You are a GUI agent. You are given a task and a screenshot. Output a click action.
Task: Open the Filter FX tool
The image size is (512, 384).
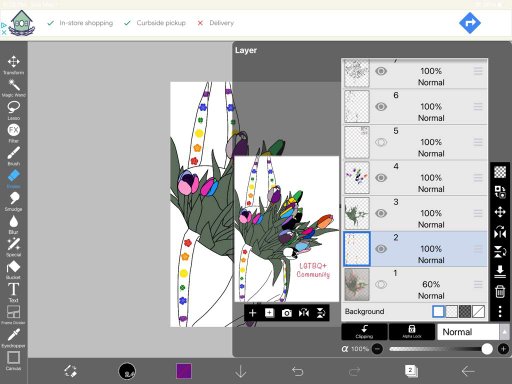coord(13,133)
